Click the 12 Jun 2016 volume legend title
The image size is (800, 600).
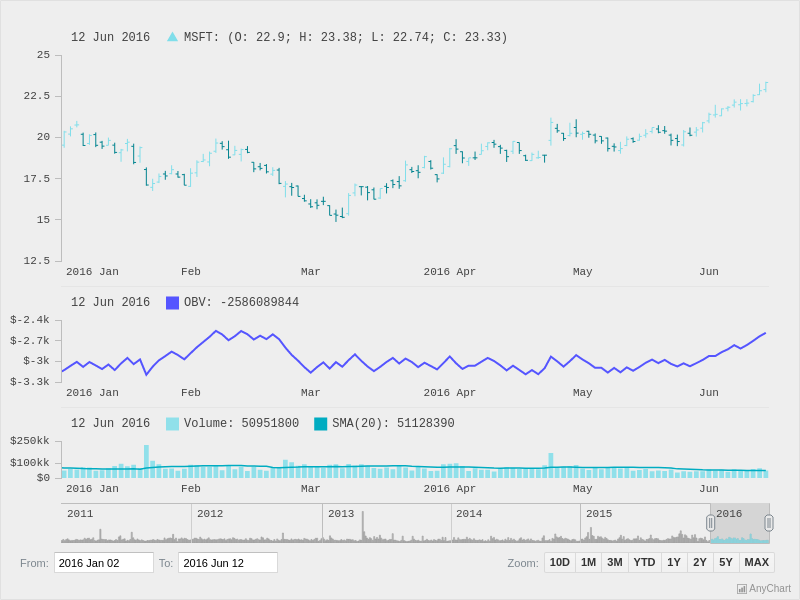coord(110,423)
